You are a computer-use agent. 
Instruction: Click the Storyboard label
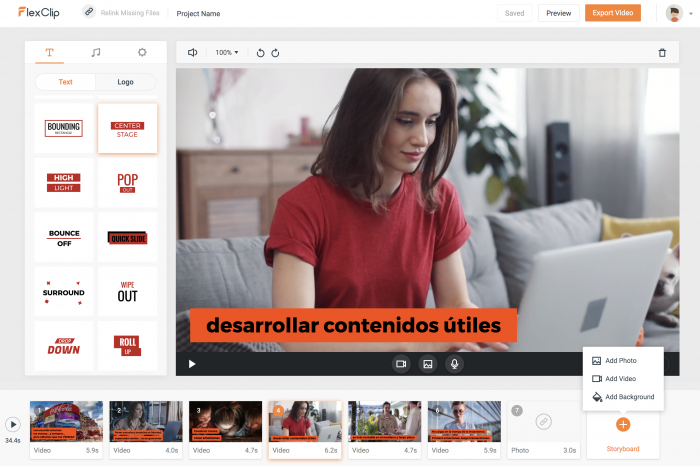[623, 449]
